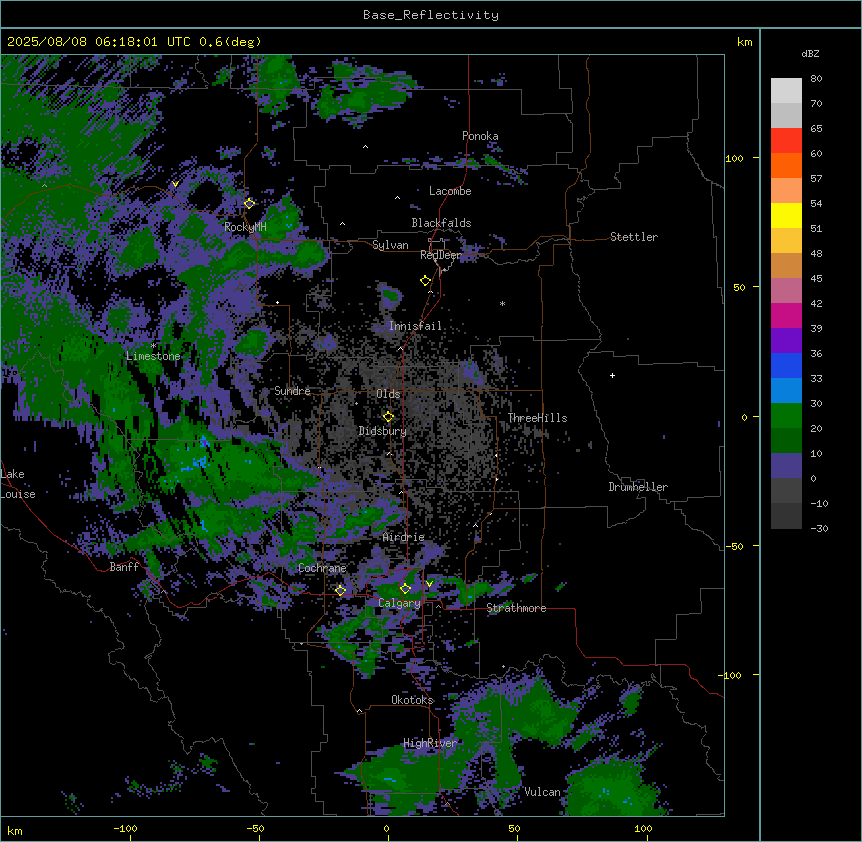Screen dimensions: 862x842
Task: Click the yellow diamond marker south of RedDeer
Action: coord(426,281)
